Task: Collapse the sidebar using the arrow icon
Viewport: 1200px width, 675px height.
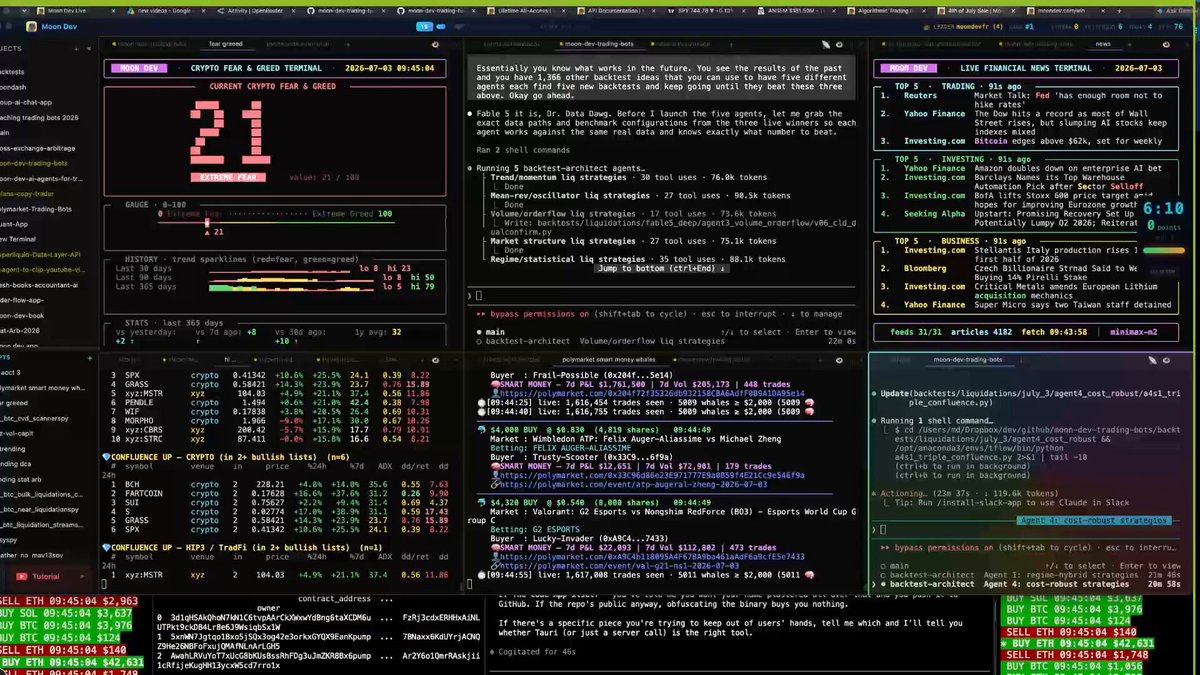Action: click(91, 48)
